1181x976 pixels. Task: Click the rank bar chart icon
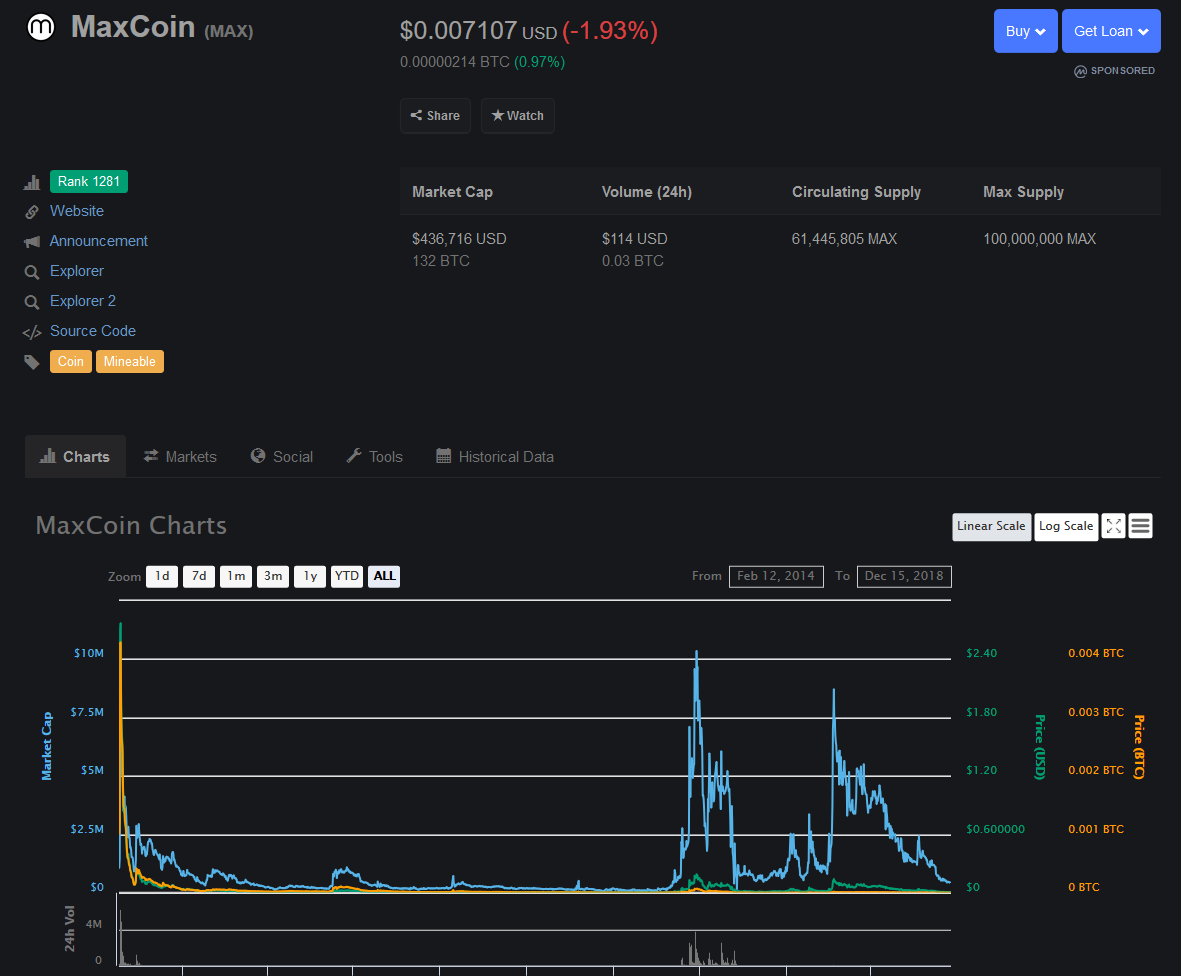[32, 182]
